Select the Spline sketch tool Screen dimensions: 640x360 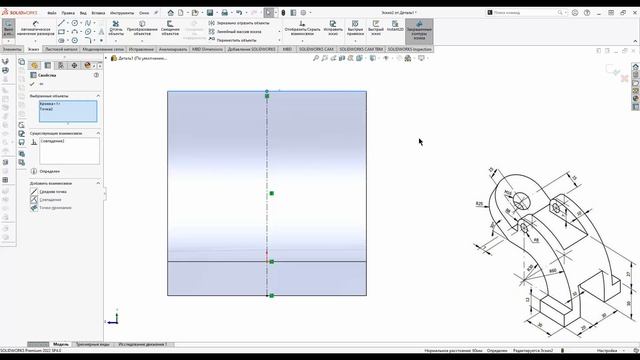pos(88,23)
